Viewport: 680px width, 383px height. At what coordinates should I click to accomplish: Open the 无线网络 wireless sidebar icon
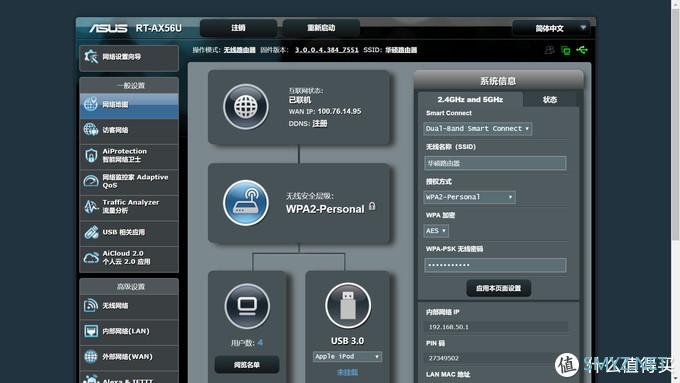91,305
